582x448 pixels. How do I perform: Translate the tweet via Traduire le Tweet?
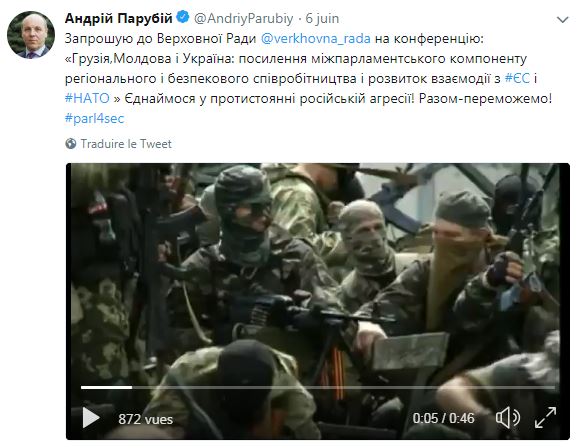(x=126, y=144)
